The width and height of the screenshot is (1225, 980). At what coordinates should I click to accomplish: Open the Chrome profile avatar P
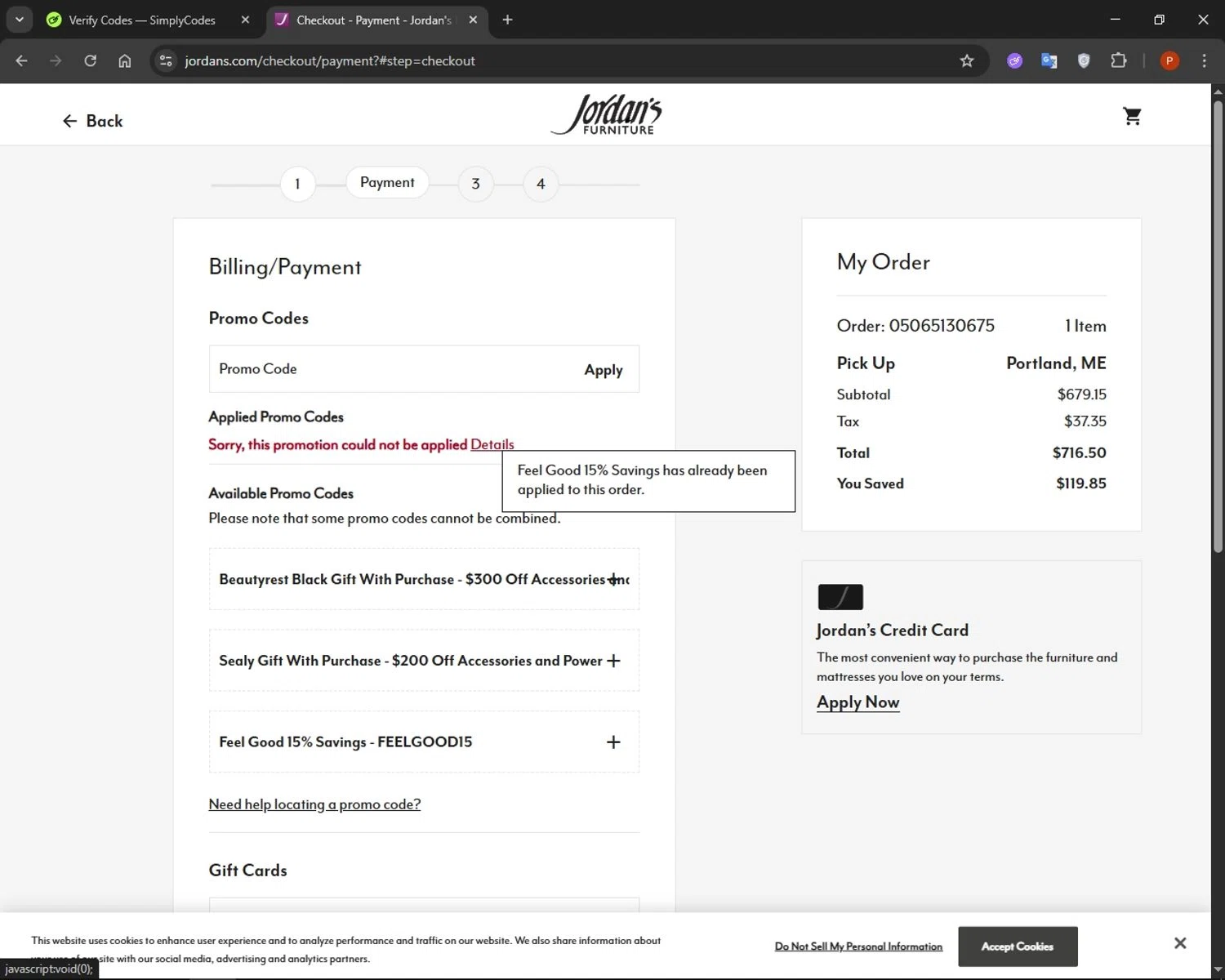(x=1169, y=60)
